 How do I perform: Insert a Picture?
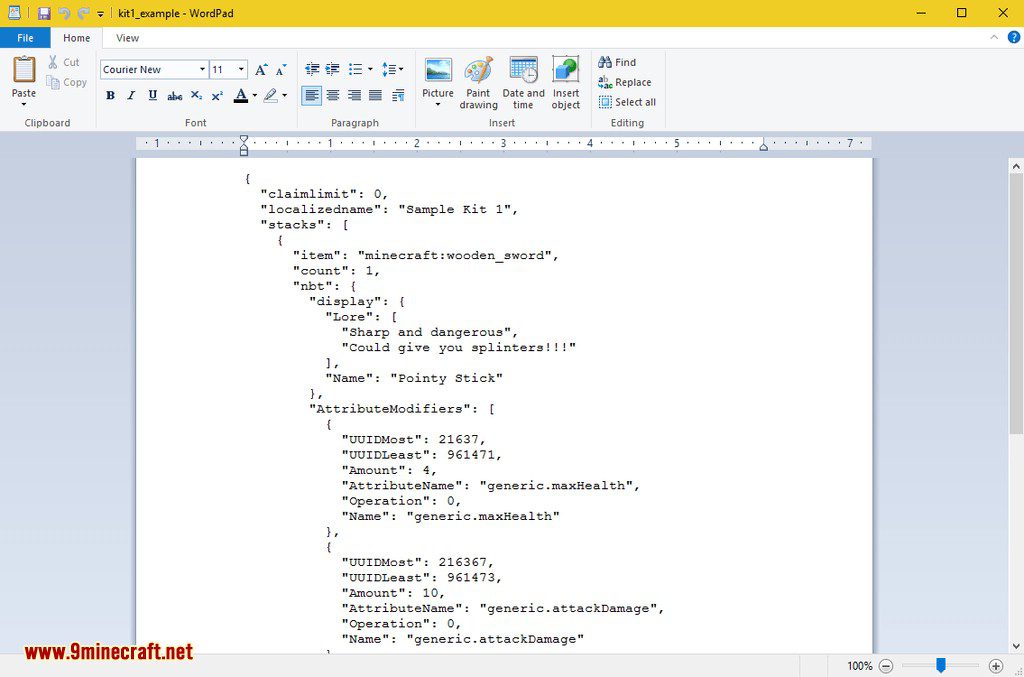click(438, 76)
